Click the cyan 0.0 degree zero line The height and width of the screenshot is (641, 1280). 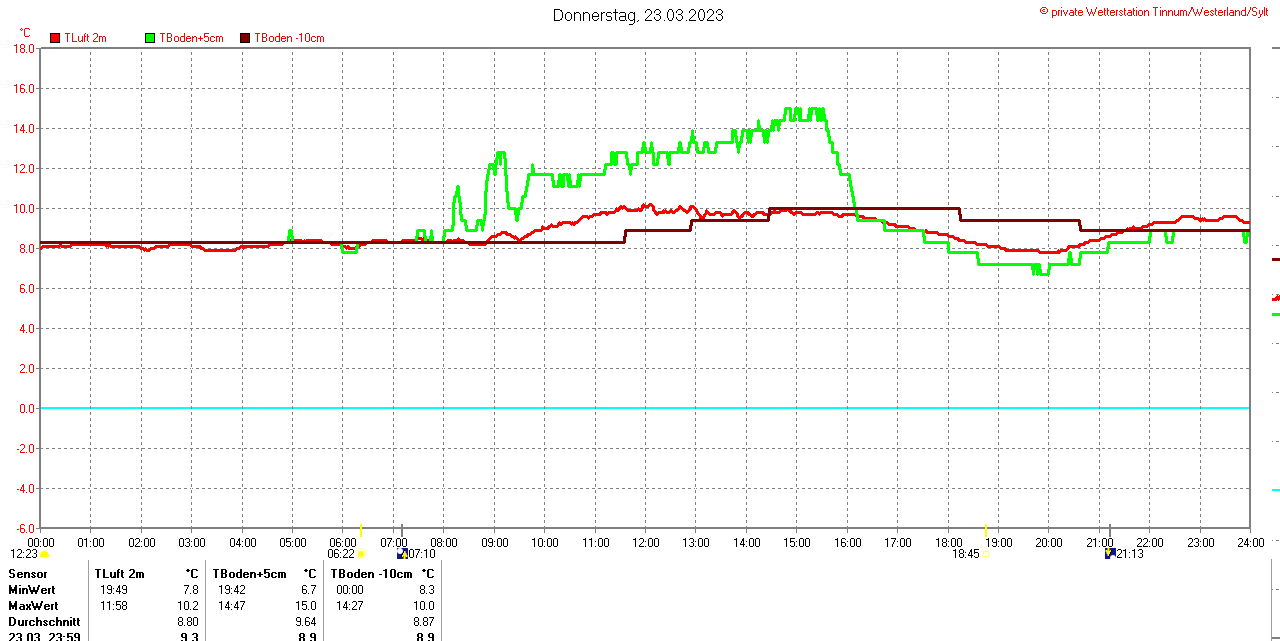[640, 408]
